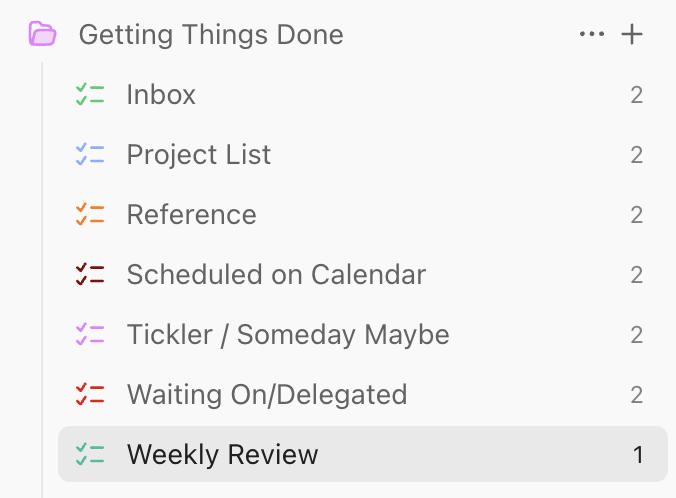Click the purple Getting Things Done folder icon

[43, 35]
